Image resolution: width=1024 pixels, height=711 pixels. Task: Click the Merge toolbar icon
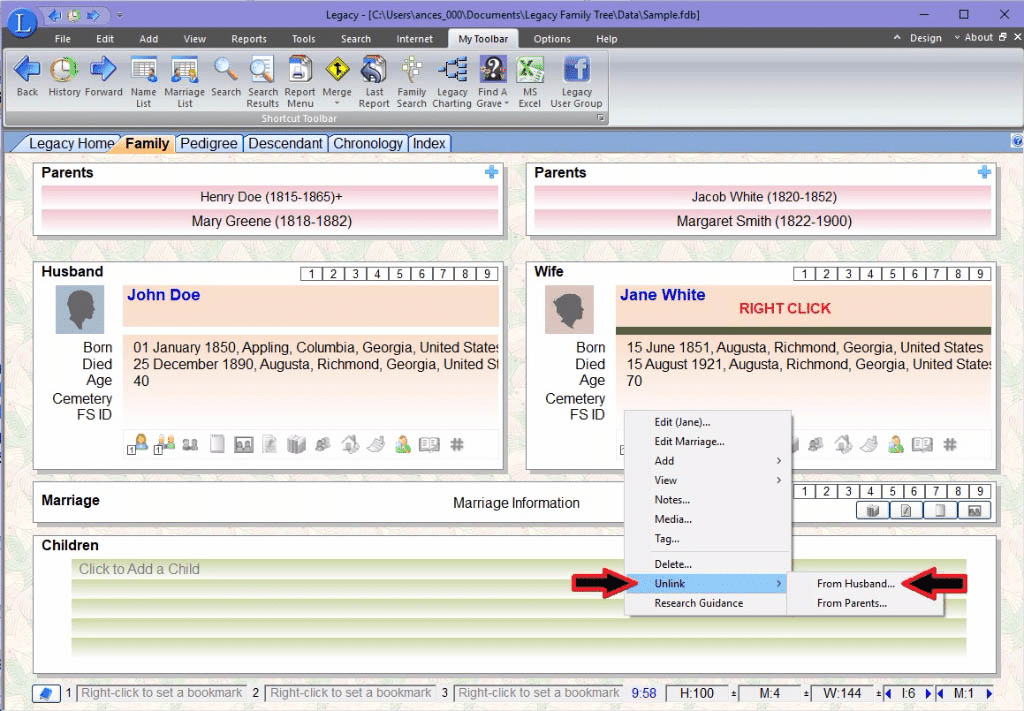pyautogui.click(x=337, y=69)
